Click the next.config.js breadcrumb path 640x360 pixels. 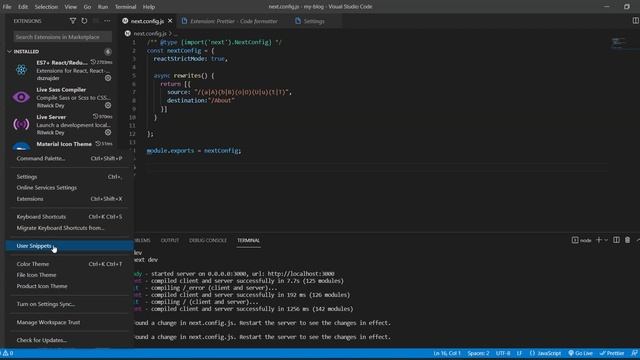point(150,33)
